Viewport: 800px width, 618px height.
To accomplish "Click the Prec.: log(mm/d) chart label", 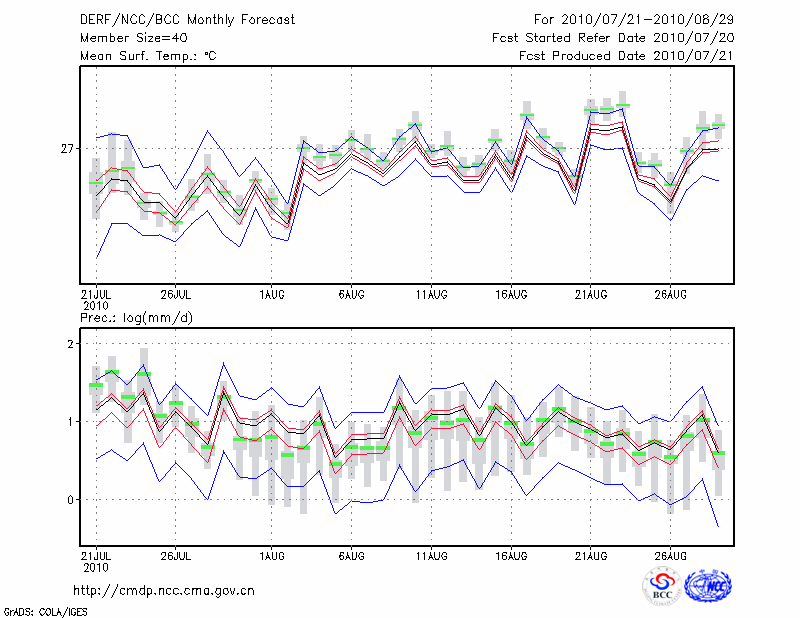I will click(137, 317).
